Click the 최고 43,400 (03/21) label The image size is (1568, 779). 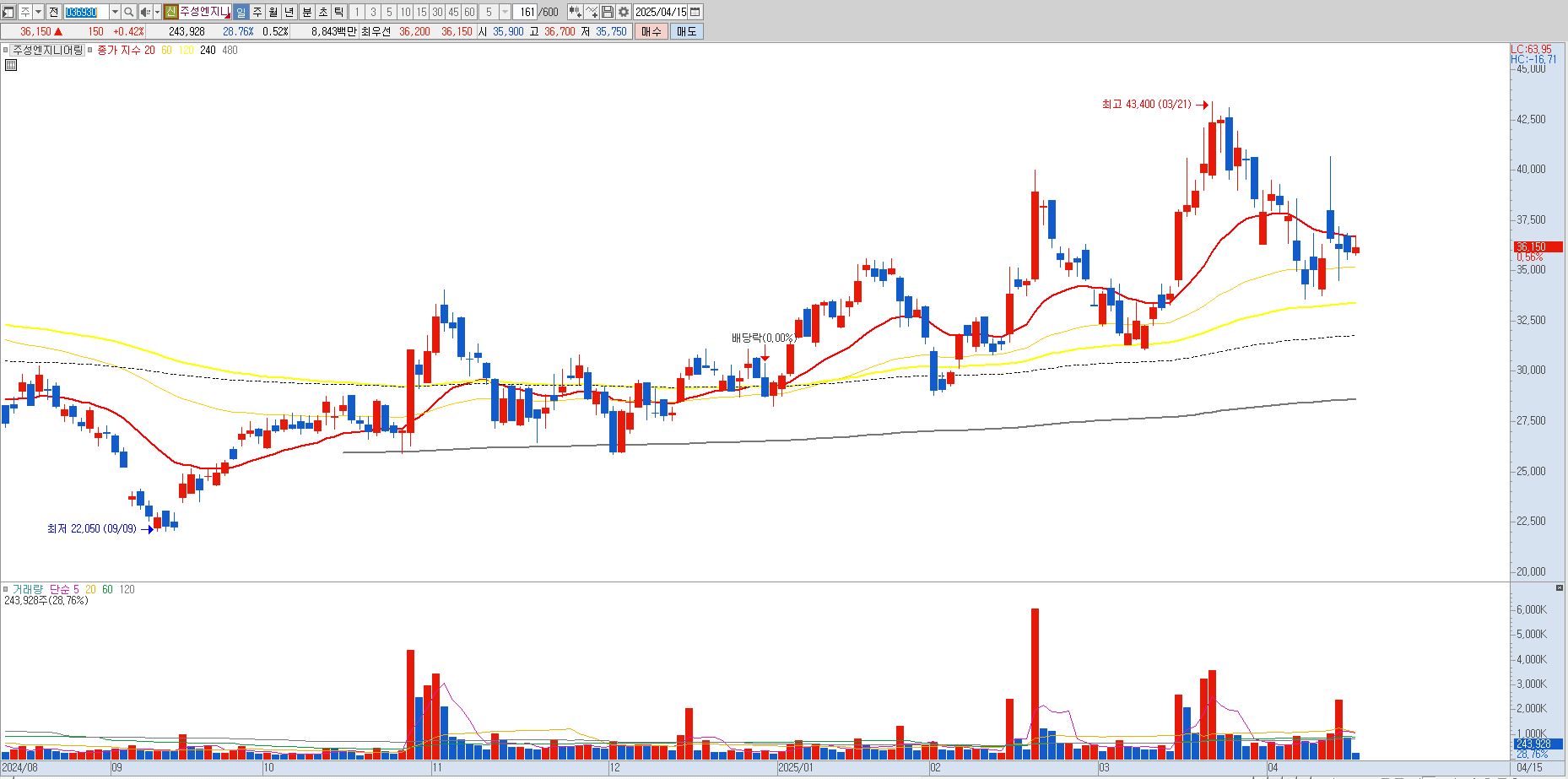[x=1146, y=105]
